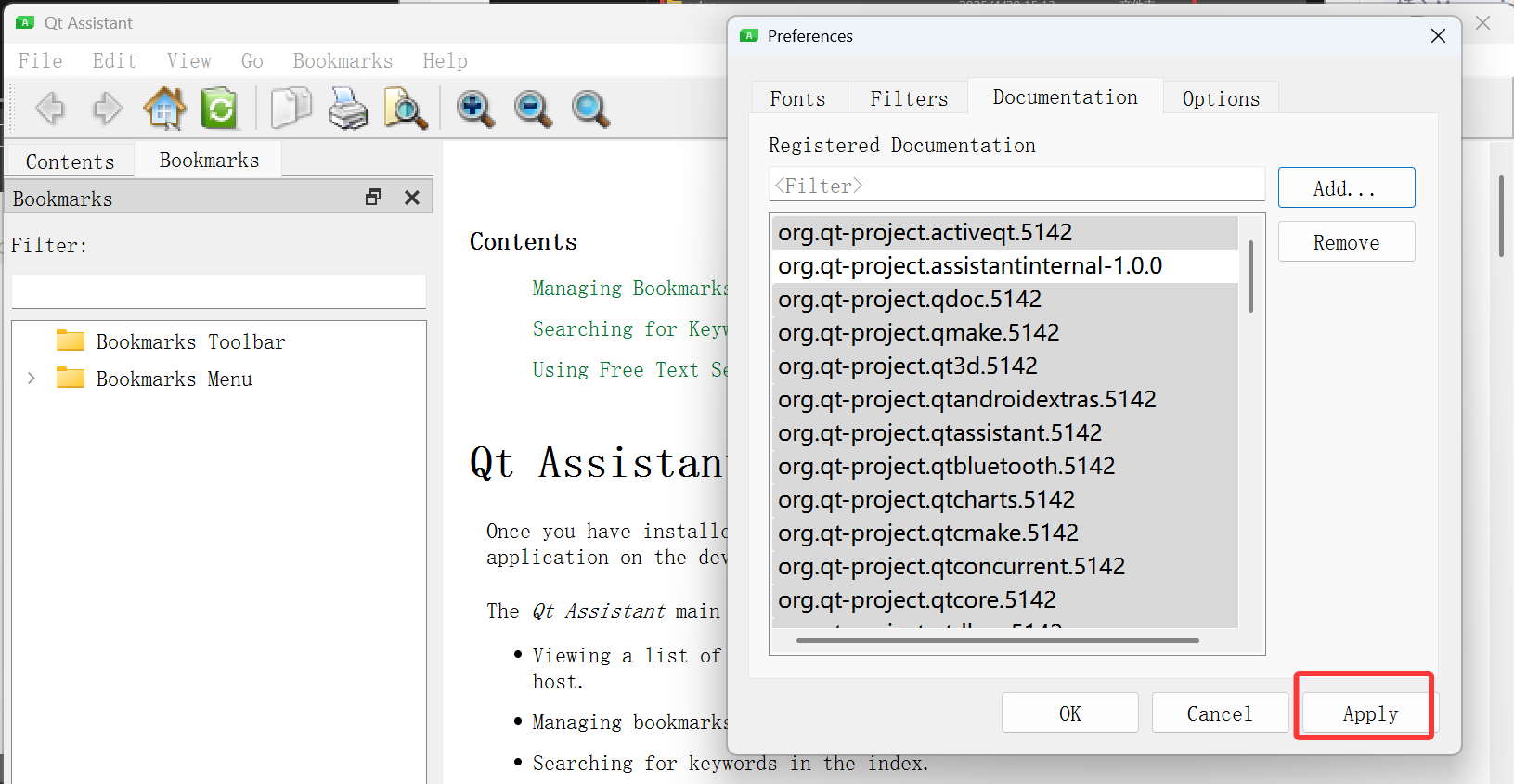Click the Normal size zoom icon
This screenshot has width=1514, height=784.
pos(590,109)
